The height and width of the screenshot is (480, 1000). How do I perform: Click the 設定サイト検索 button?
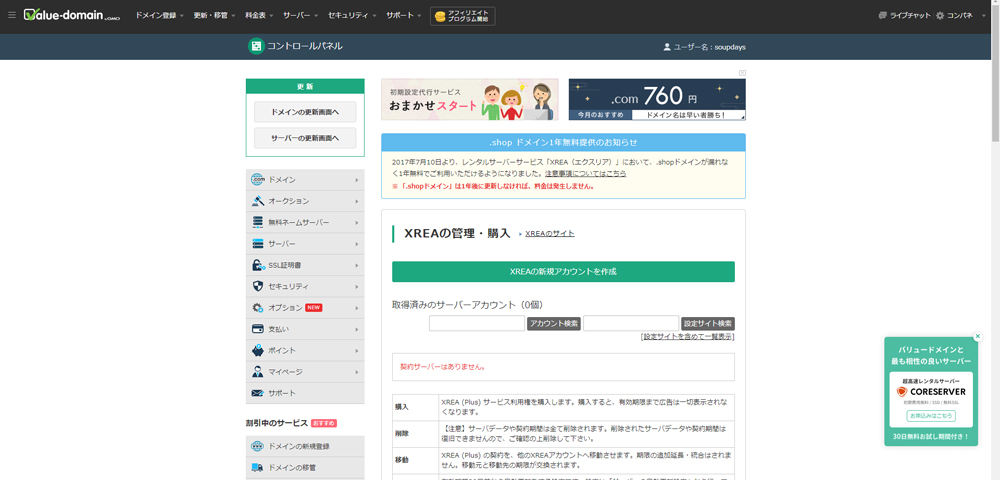pyautogui.click(x=708, y=324)
